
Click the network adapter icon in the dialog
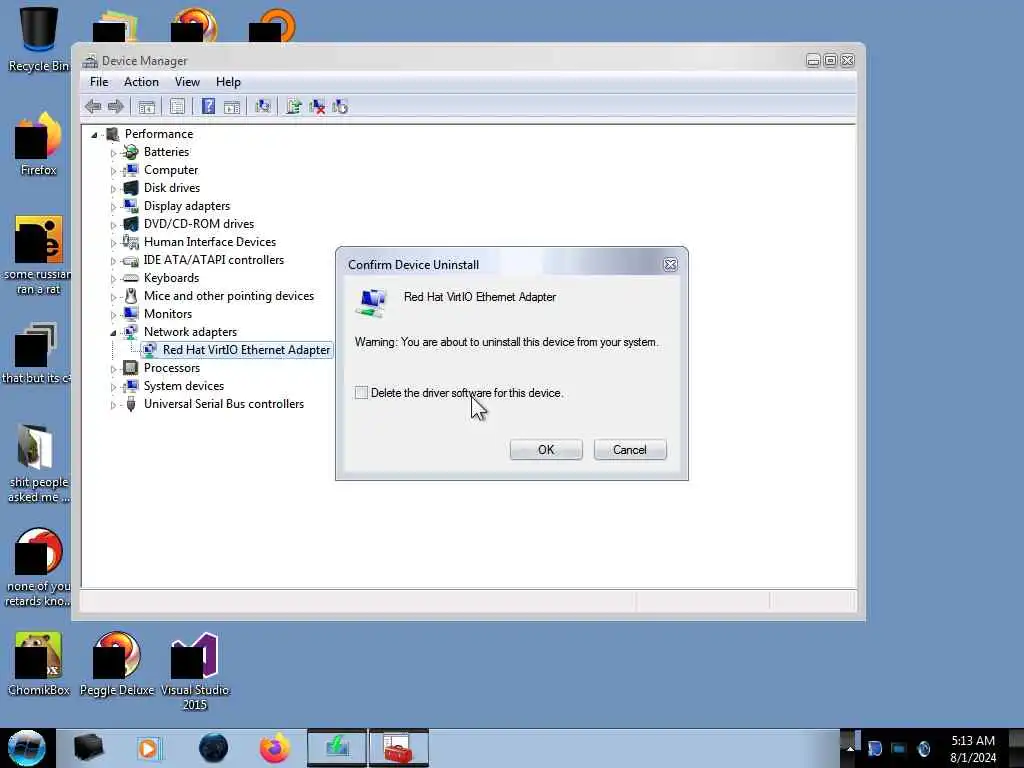(371, 303)
